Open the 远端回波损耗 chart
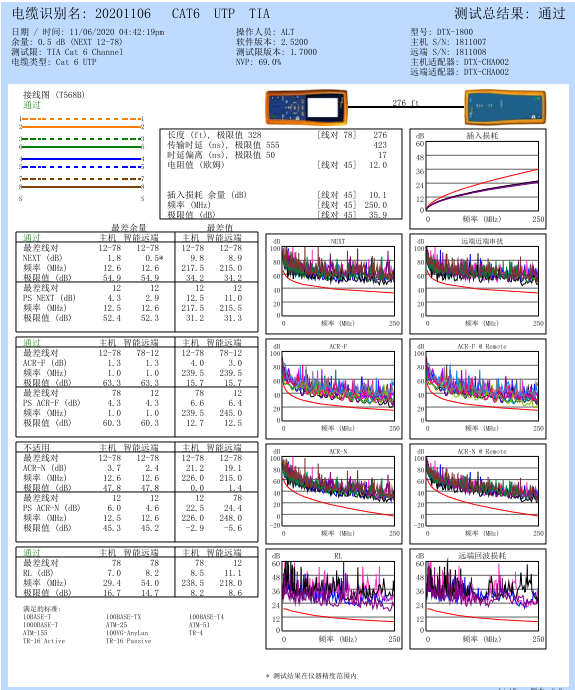This screenshot has width=575, height=690. 478,599
